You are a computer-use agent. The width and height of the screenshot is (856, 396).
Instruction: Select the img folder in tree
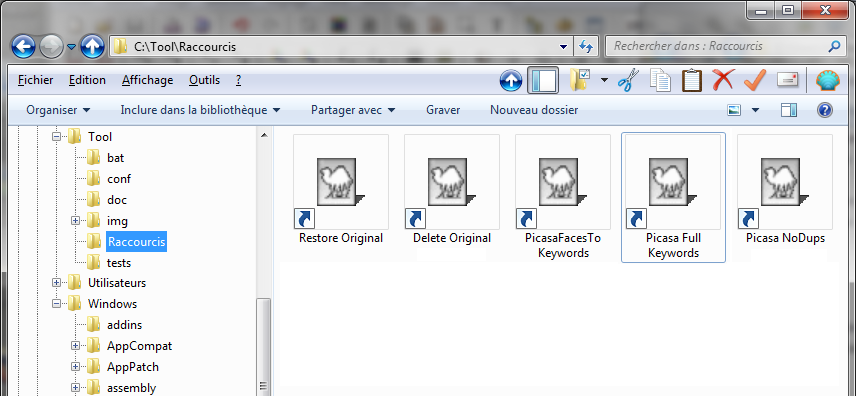tap(117, 221)
